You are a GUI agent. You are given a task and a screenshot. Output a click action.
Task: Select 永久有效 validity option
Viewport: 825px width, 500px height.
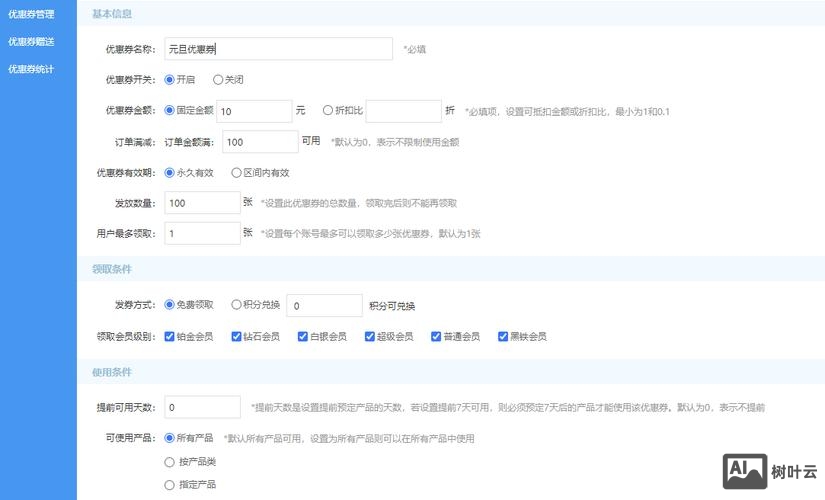pyautogui.click(x=169, y=173)
